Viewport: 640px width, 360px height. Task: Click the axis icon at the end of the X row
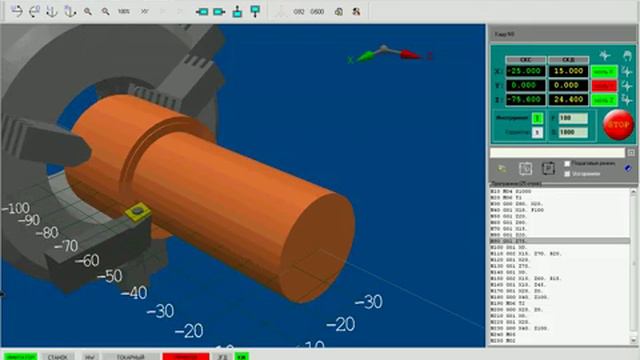click(627, 72)
